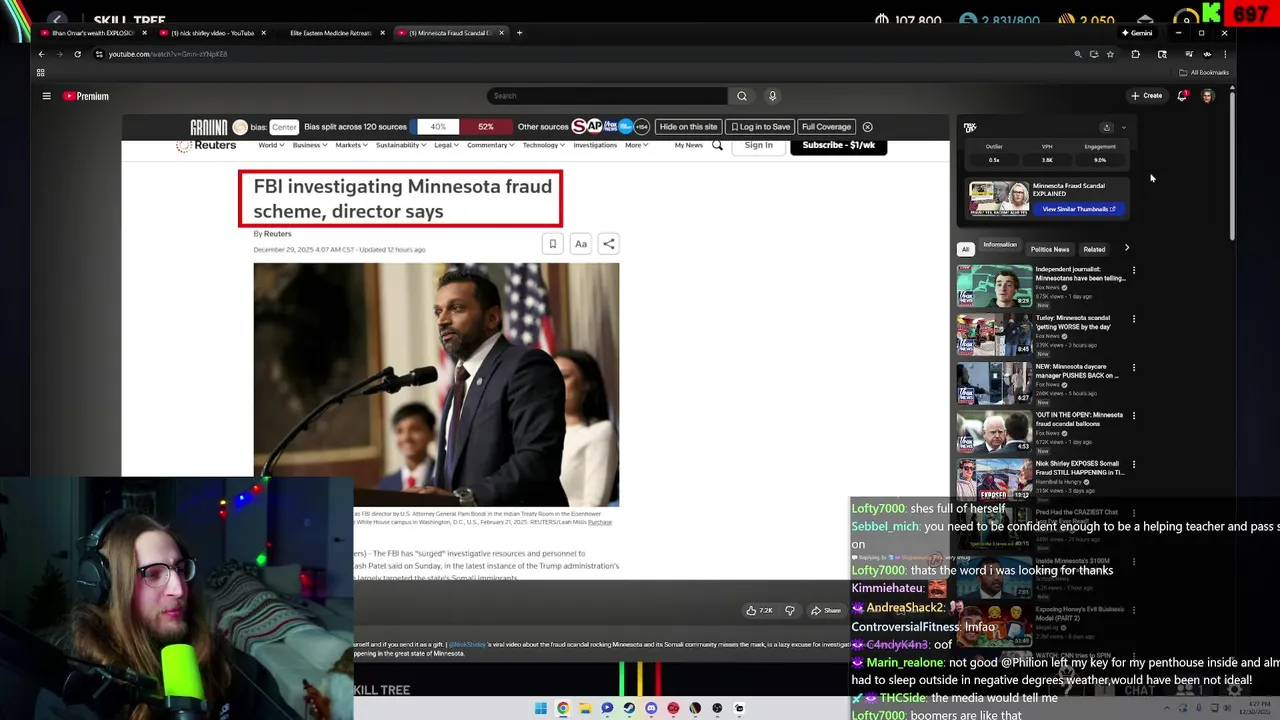1280x720 pixels.
Task: Click Hide on this site button
Action: [688, 127]
